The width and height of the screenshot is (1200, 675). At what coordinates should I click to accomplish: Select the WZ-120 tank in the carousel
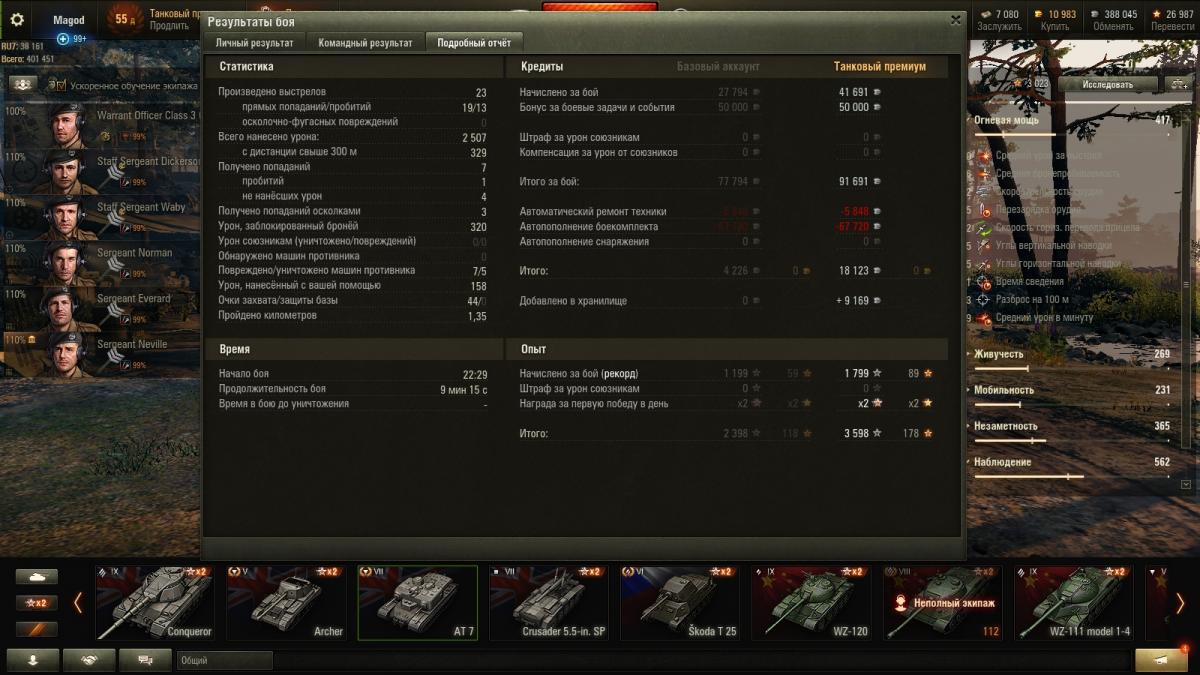[x=811, y=603]
